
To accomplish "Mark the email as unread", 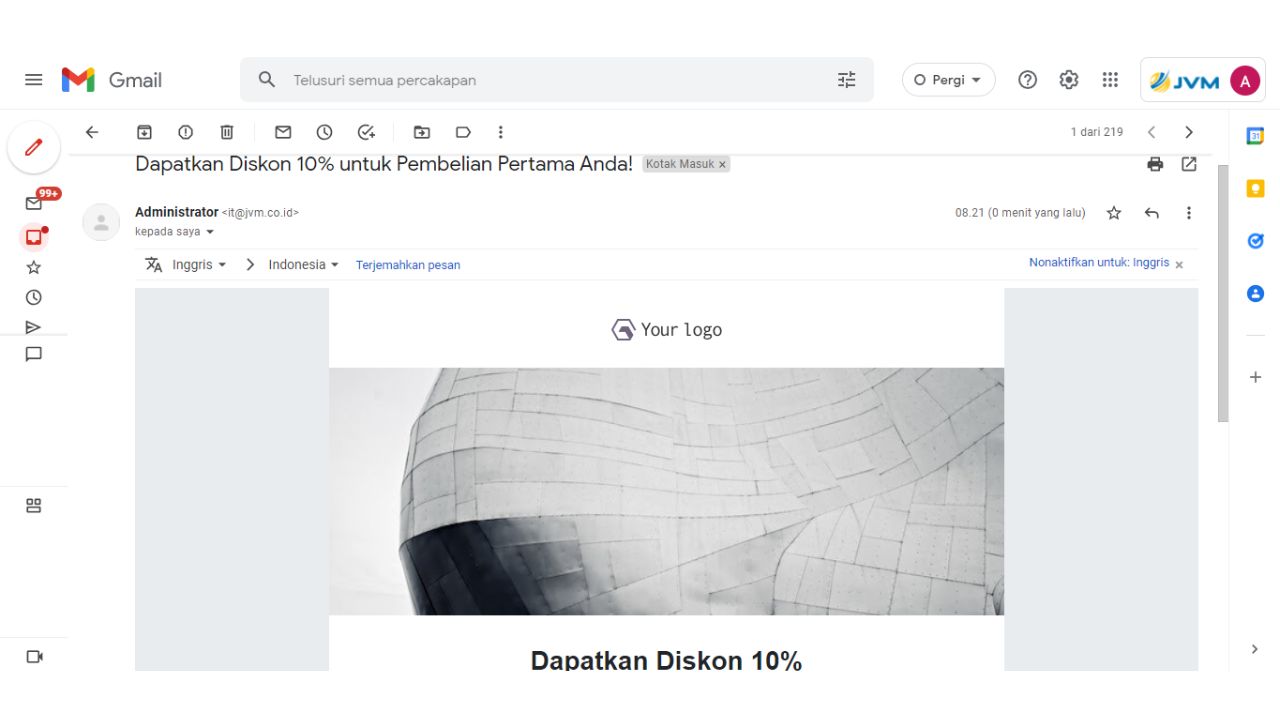I will pyautogui.click(x=283, y=132).
